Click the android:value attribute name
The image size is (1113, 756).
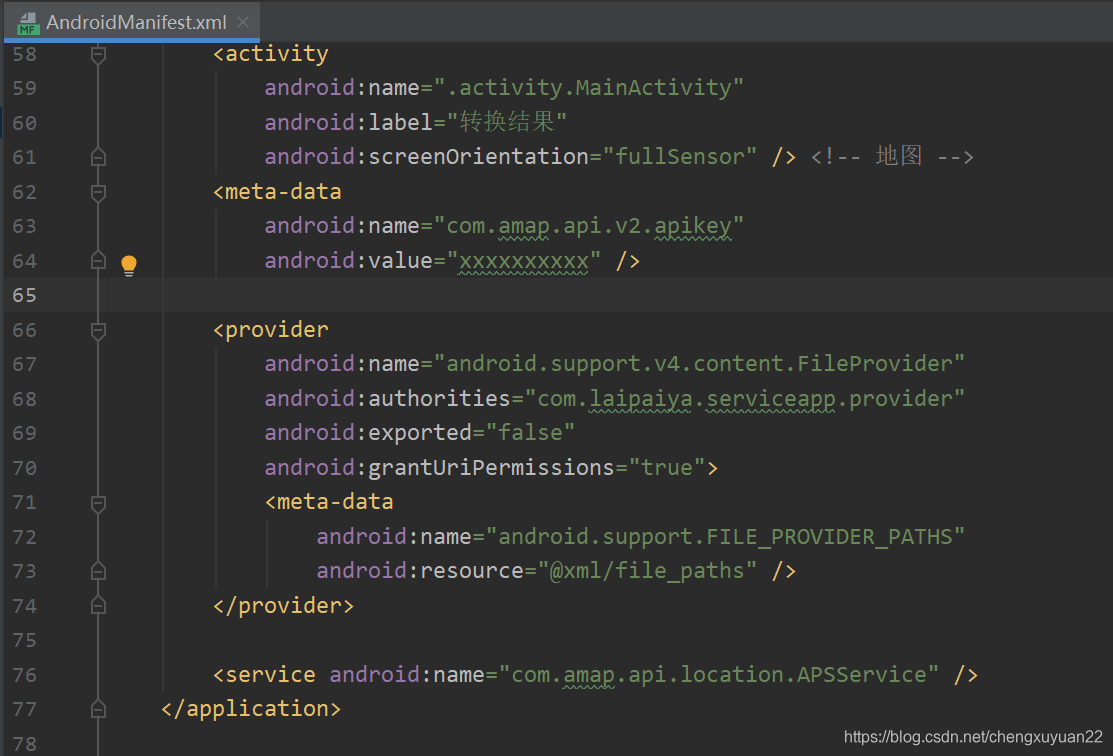coord(349,261)
